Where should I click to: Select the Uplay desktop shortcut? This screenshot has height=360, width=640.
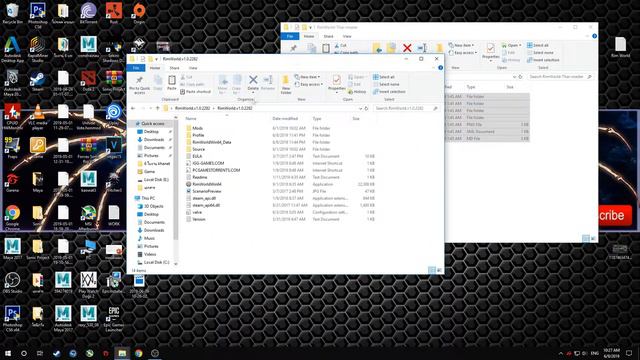[114, 115]
